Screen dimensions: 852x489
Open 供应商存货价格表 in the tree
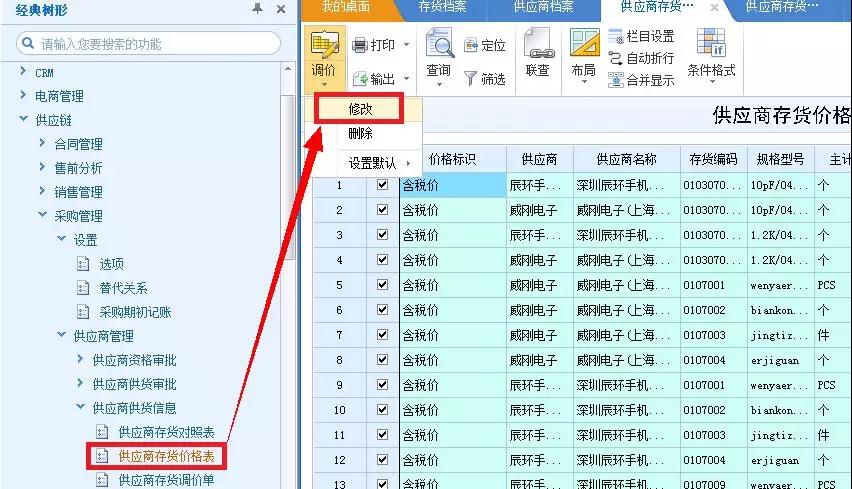pyautogui.click(x=166, y=456)
